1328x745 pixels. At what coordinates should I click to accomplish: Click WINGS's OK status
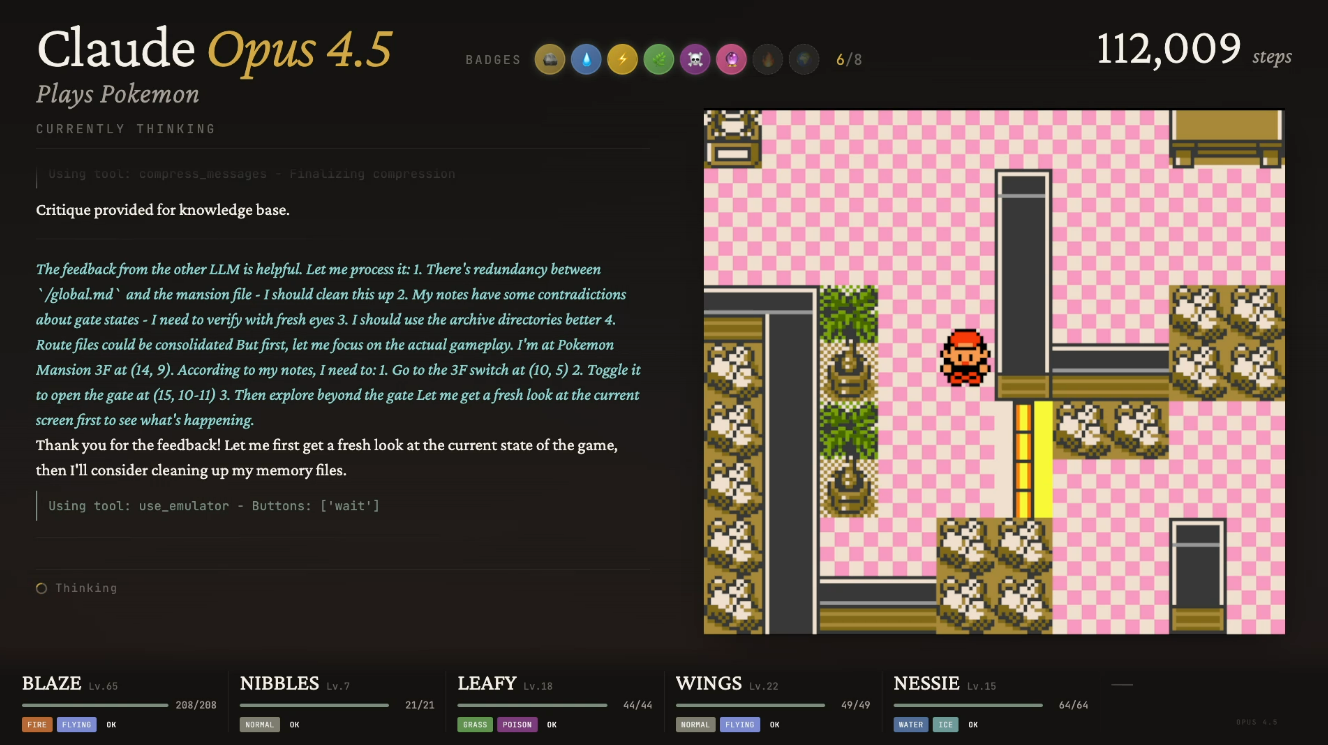[x=774, y=725]
